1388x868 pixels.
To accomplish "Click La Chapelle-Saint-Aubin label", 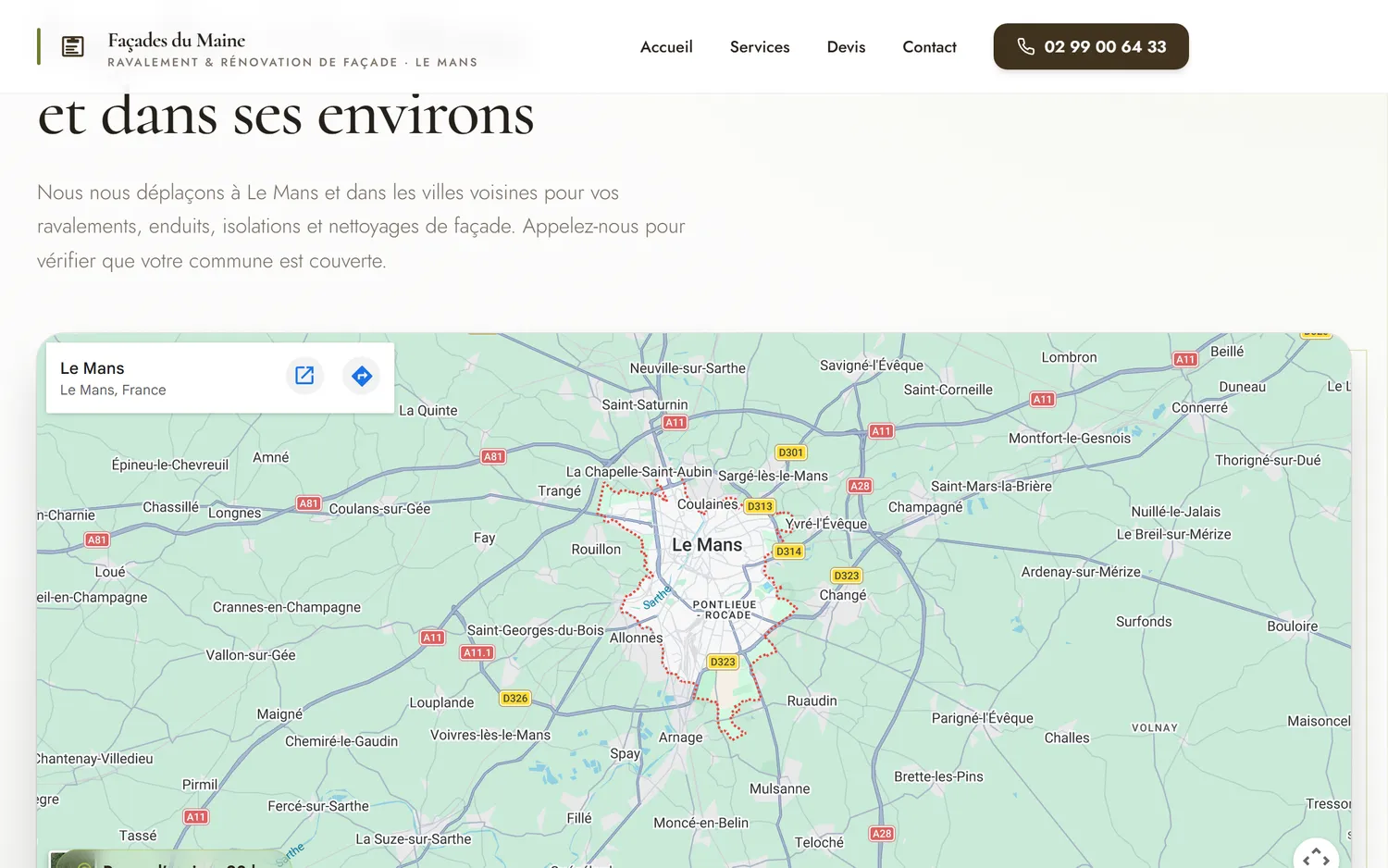I will (639, 472).
